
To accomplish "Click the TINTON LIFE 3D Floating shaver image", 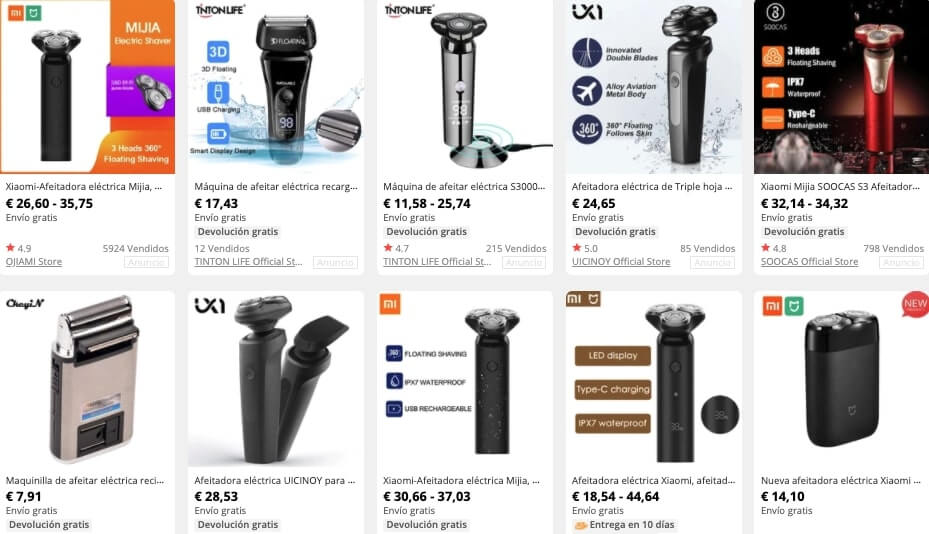I will [x=276, y=87].
